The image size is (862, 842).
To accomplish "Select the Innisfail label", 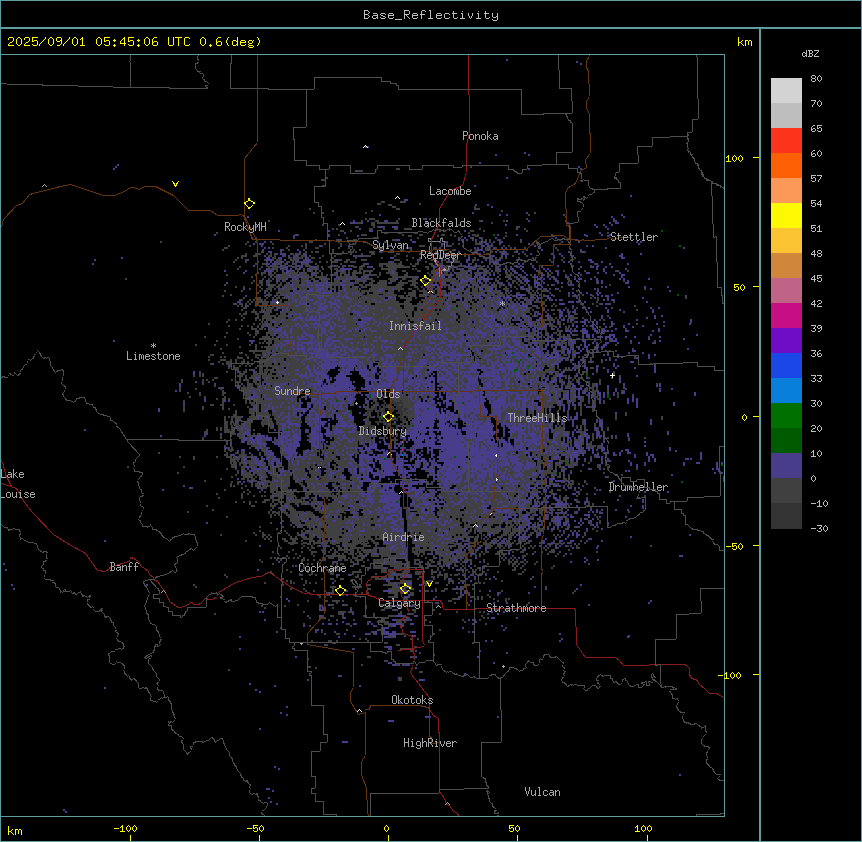I will pos(415,326).
